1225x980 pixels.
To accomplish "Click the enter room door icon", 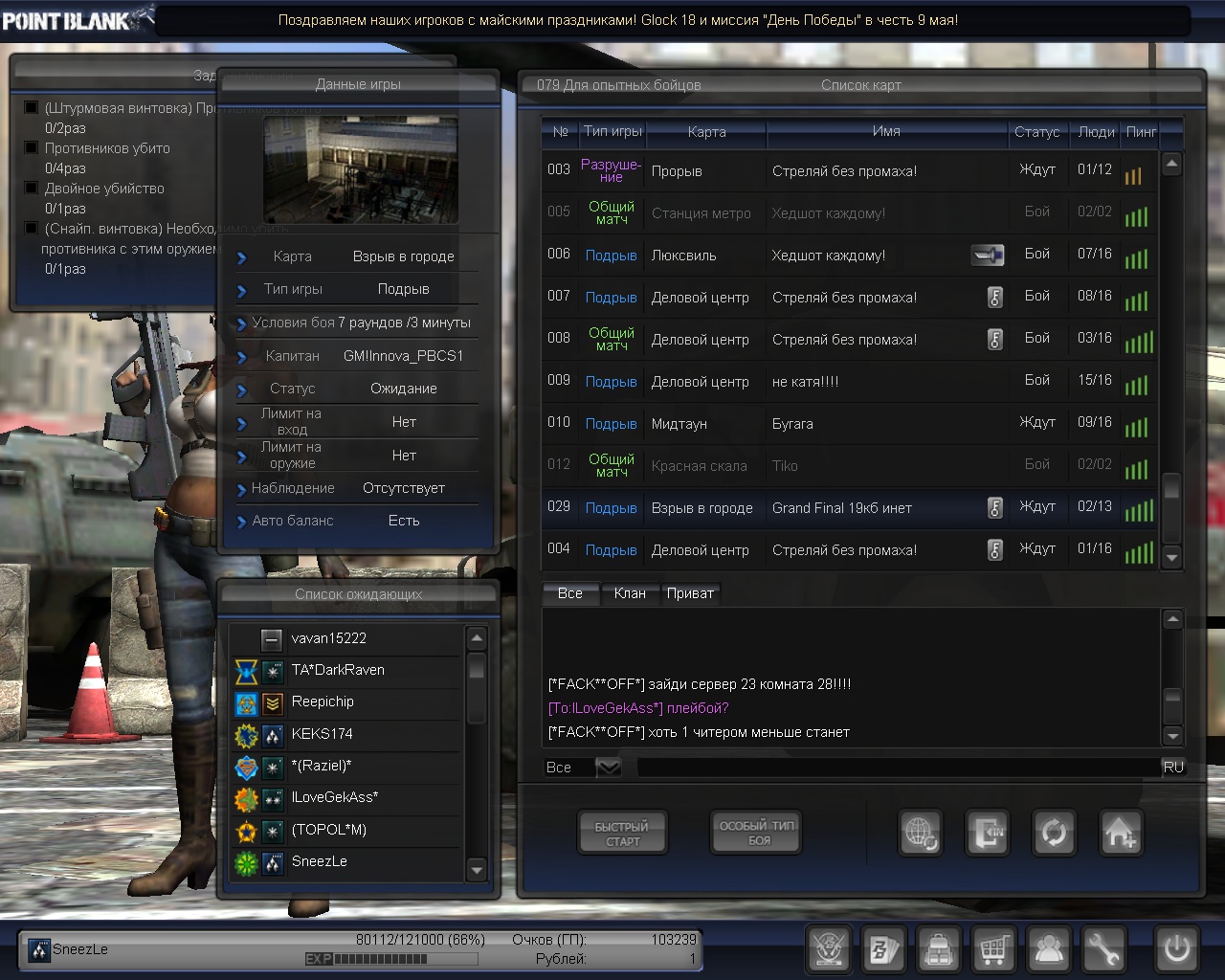I will pyautogui.click(x=987, y=833).
